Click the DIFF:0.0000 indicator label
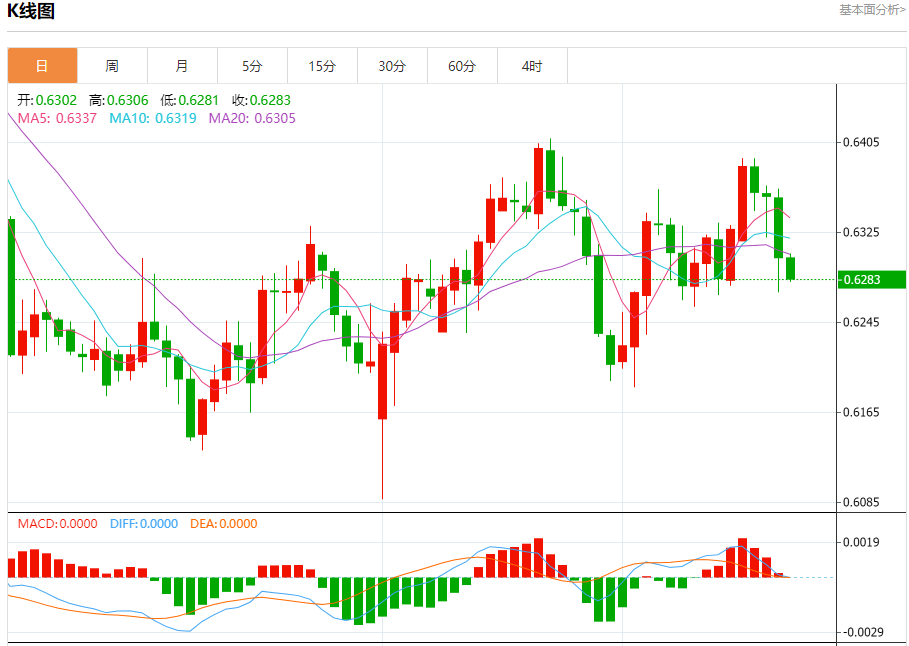909x646 pixels. [x=144, y=524]
